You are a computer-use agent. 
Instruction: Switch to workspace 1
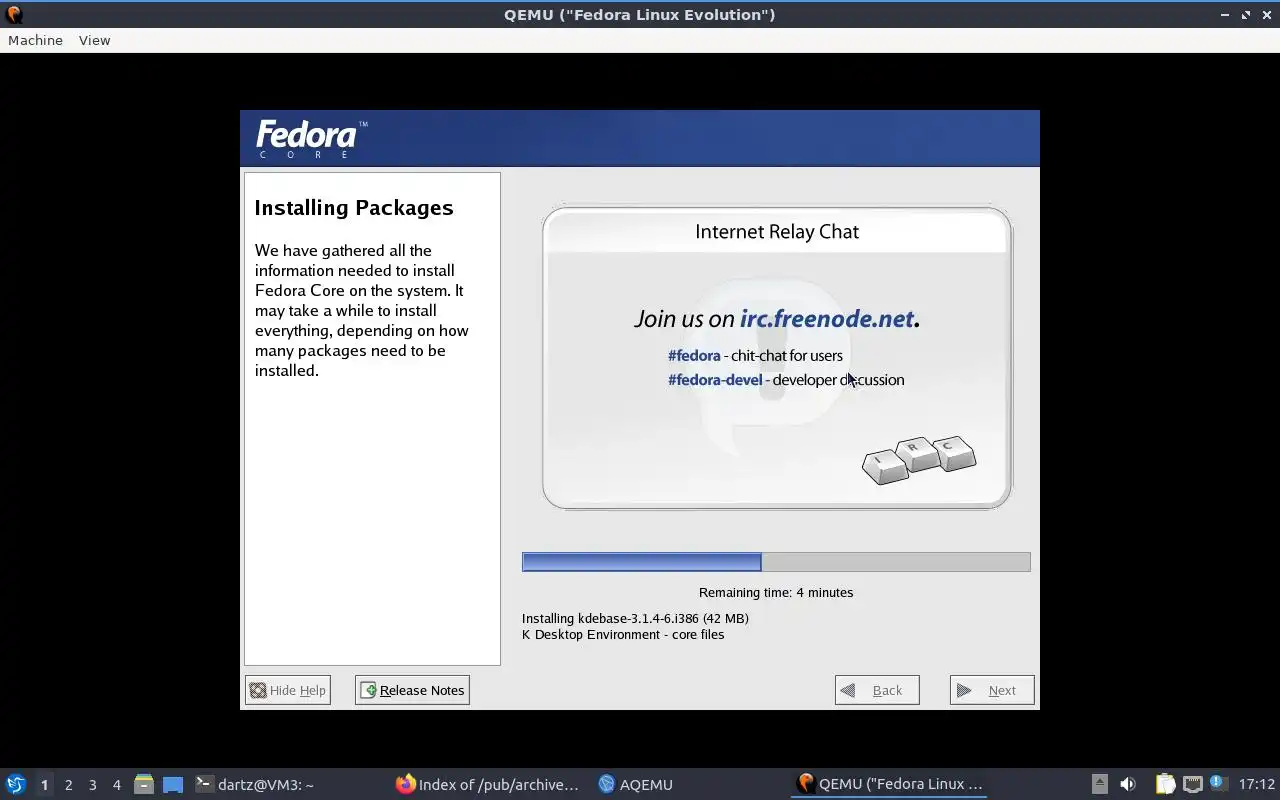[44, 785]
